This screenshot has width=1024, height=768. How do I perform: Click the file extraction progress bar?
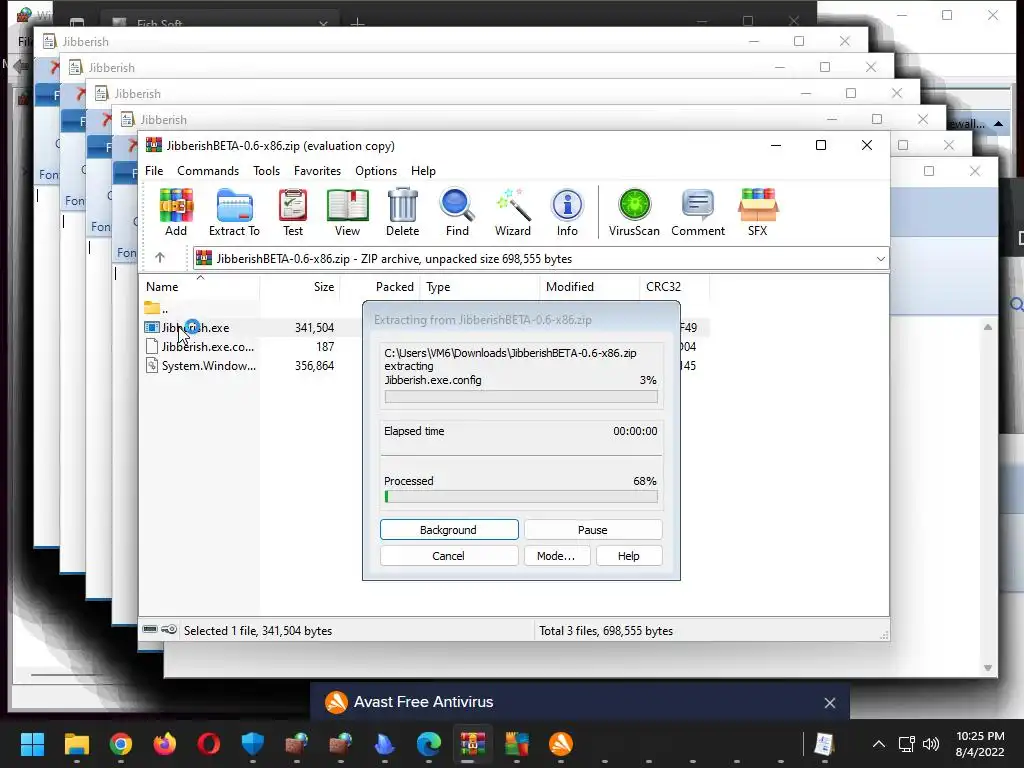(521, 397)
